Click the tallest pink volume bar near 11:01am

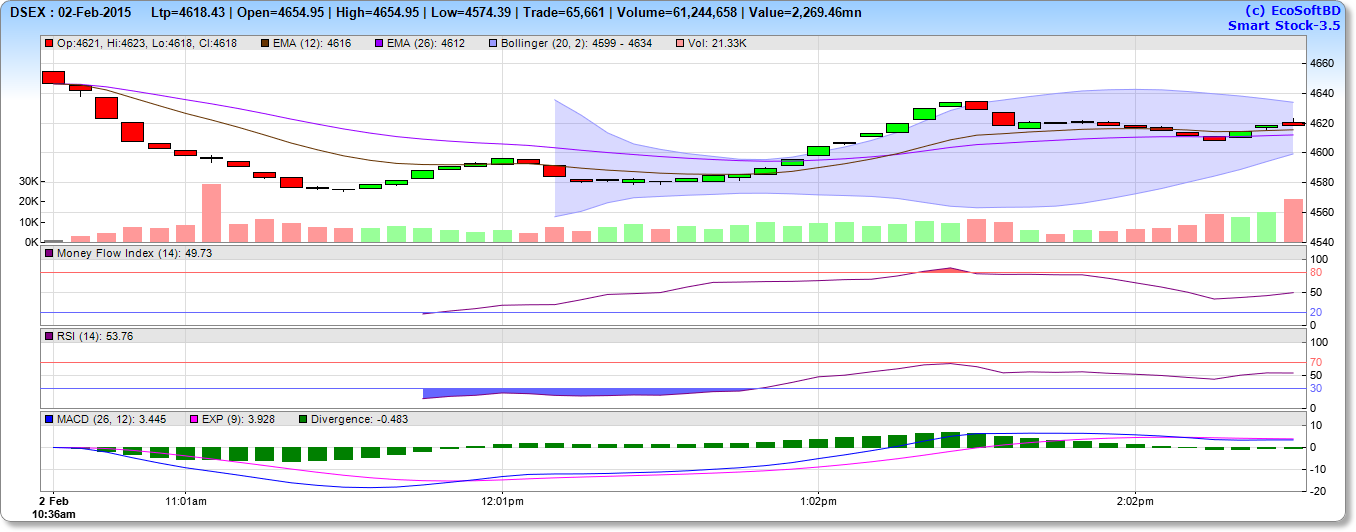coord(211,213)
